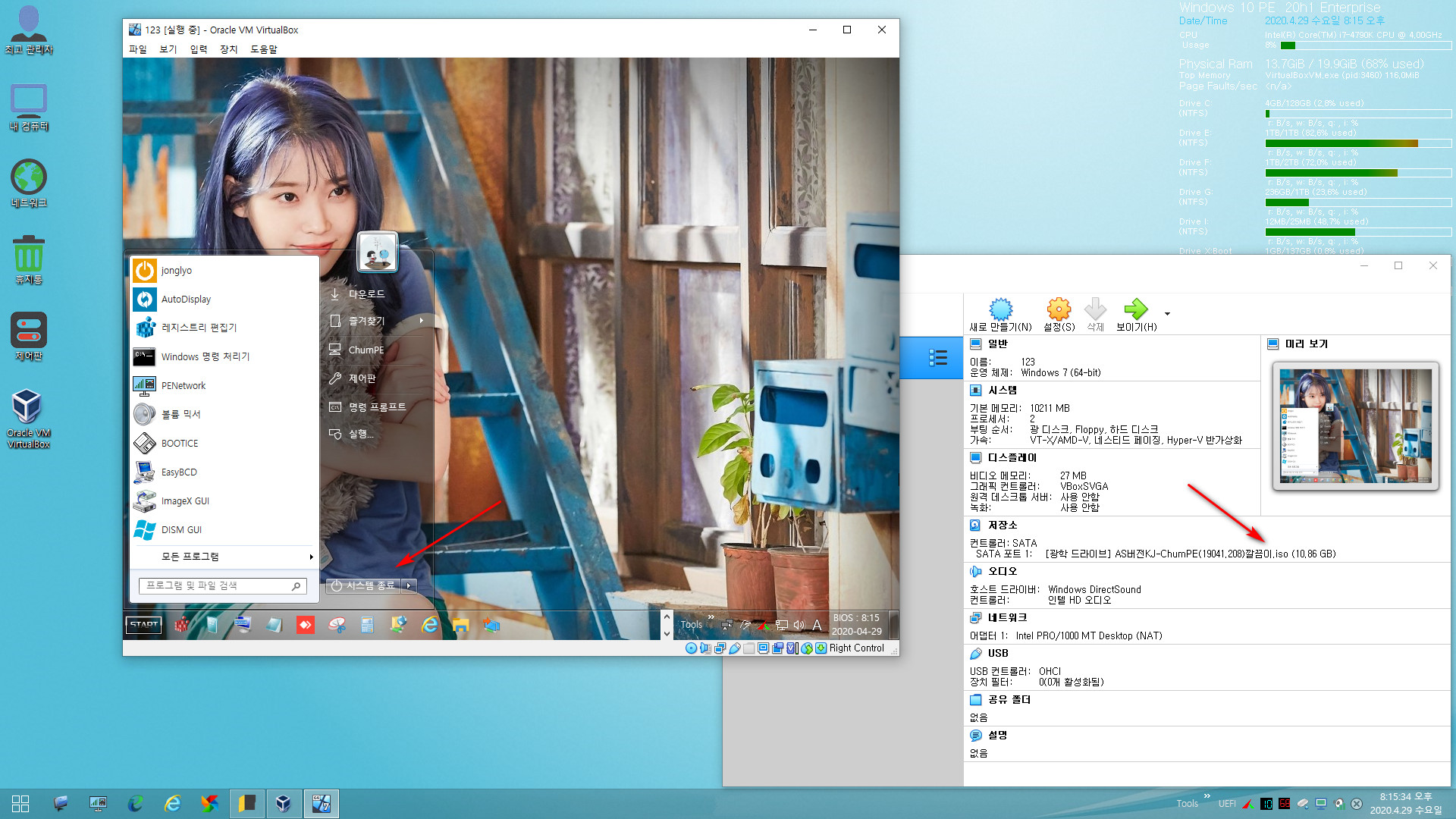Launch jonglyo from guest start menu
Image resolution: width=1456 pixels, height=819 pixels.
[224, 270]
